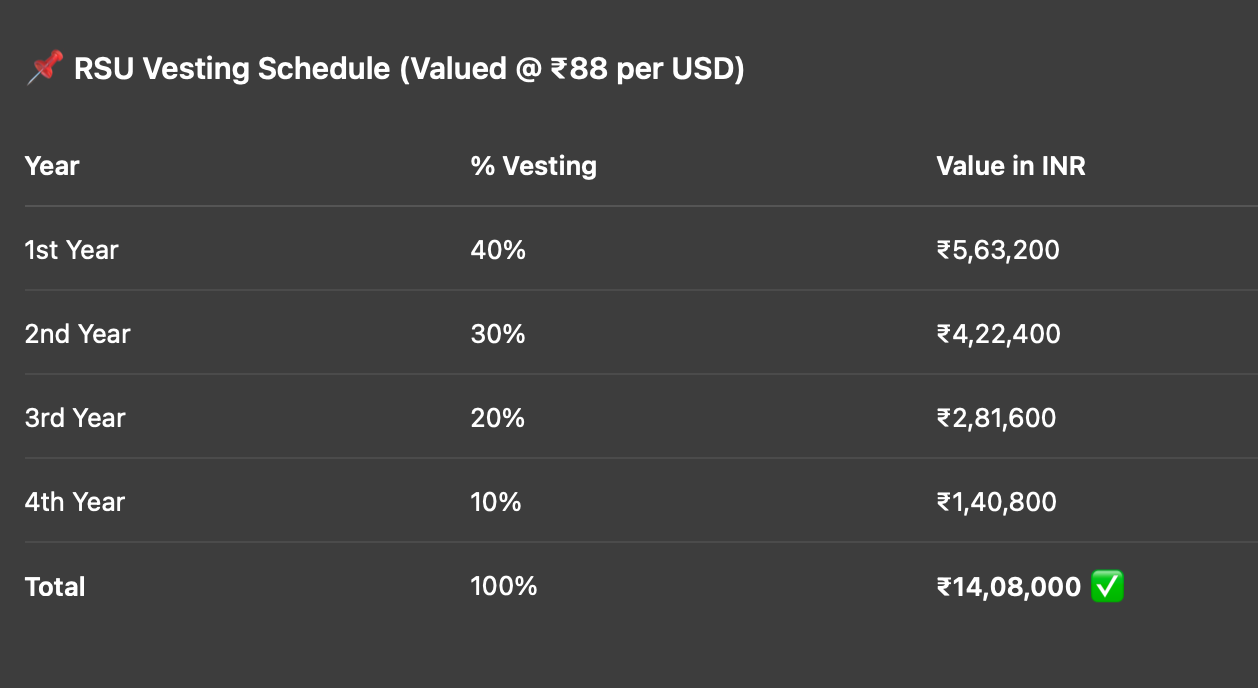Click the ₹5,63,200 value cell

point(998,250)
